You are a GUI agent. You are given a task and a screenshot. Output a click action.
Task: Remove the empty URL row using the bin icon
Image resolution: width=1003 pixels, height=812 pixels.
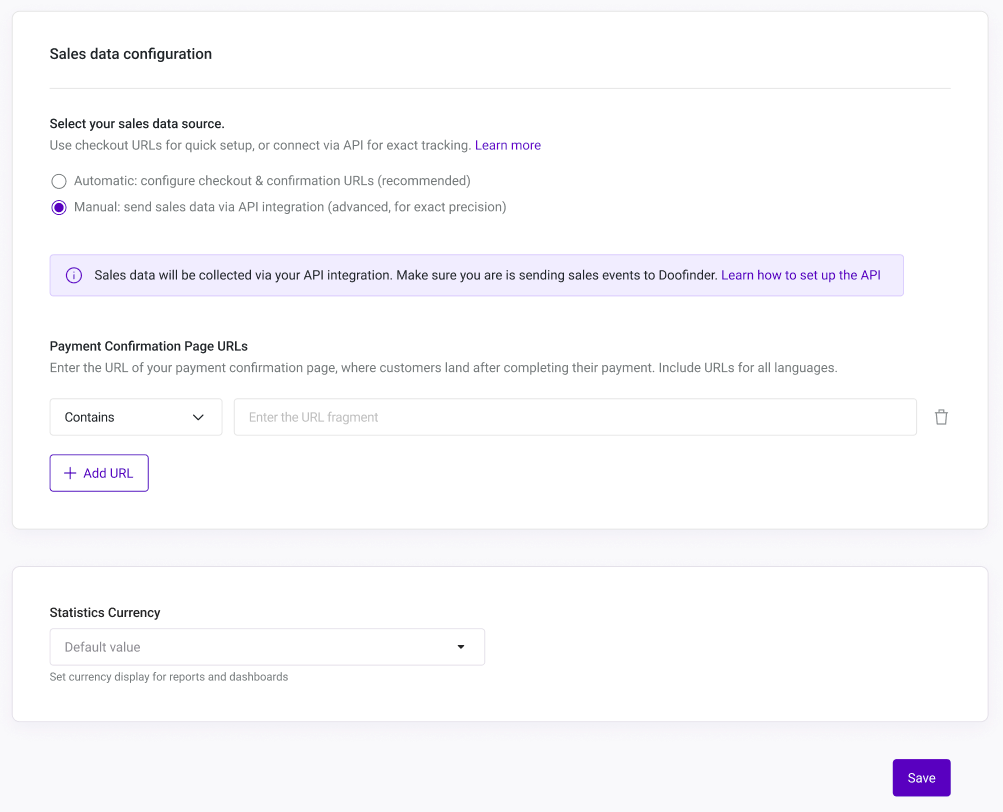coord(941,417)
